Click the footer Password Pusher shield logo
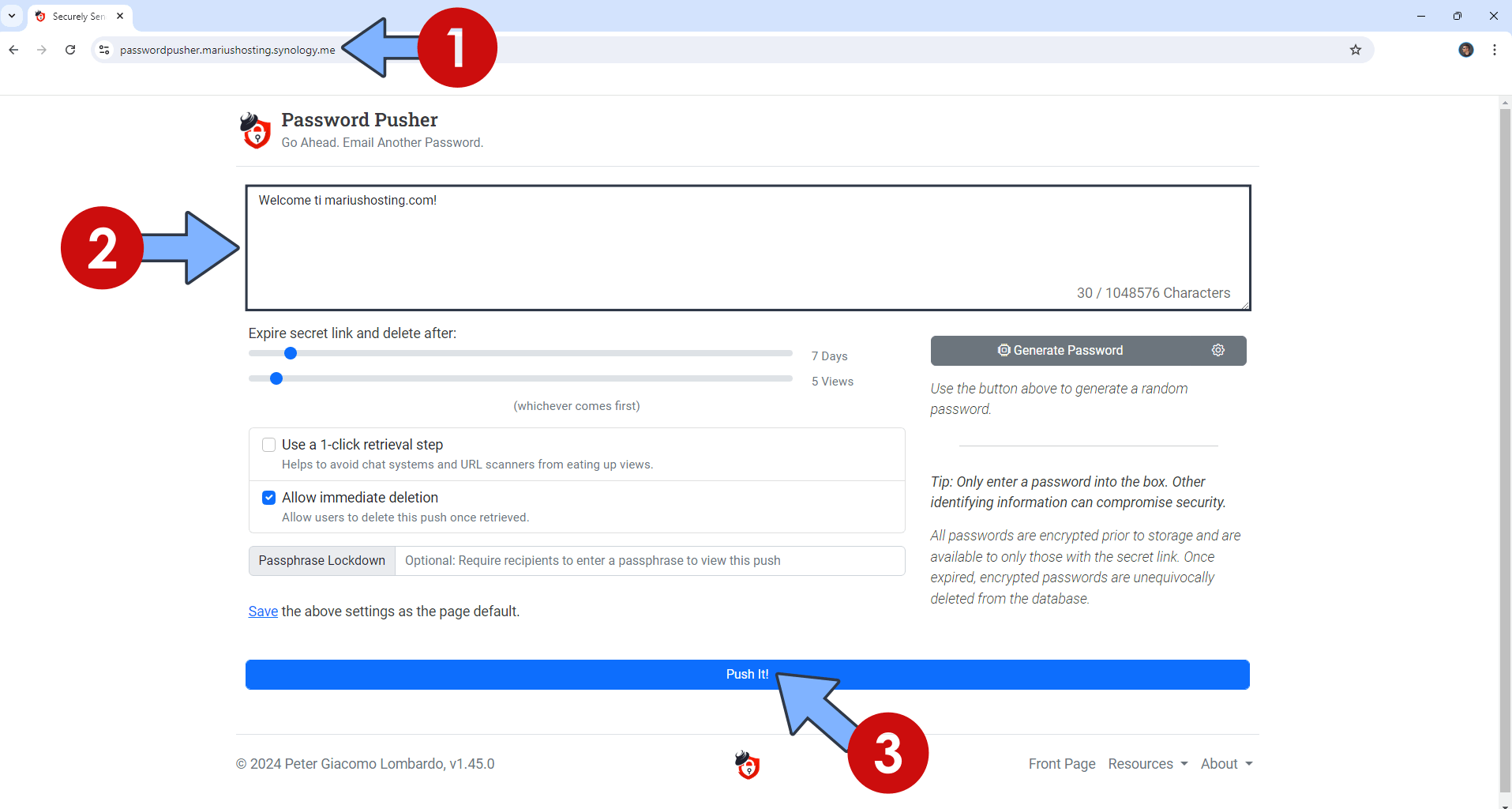The height and width of the screenshot is (809, 1512). [747, 765]
